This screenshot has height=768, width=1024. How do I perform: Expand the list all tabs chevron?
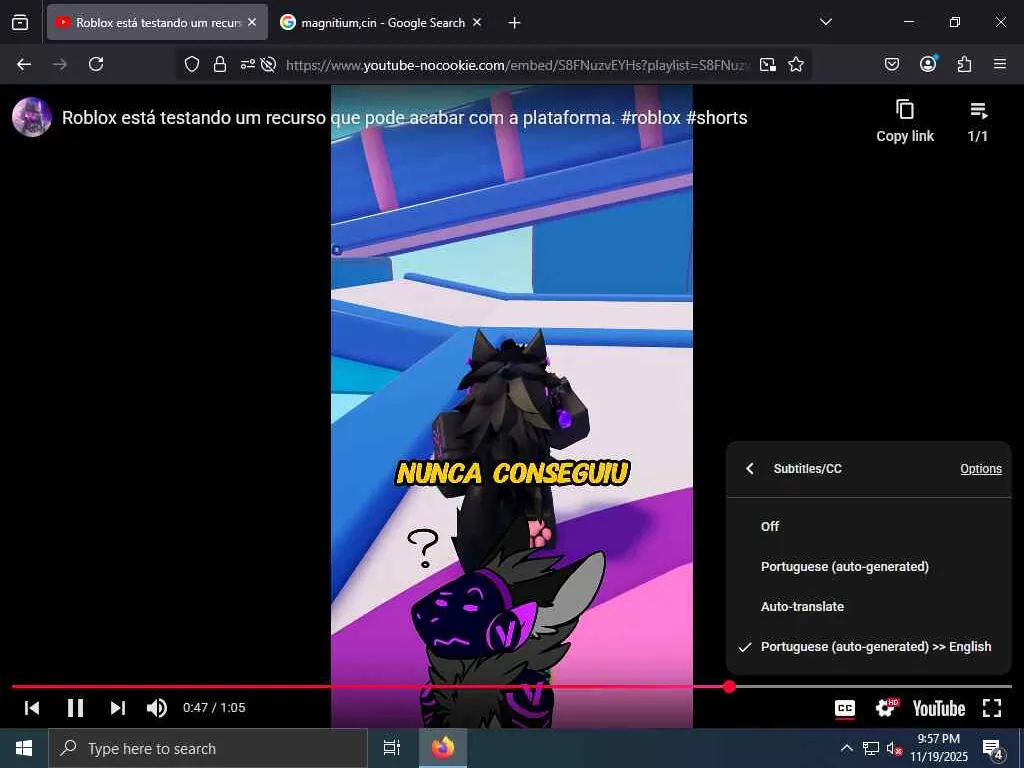pyautogui.click(x=825, y=22)
